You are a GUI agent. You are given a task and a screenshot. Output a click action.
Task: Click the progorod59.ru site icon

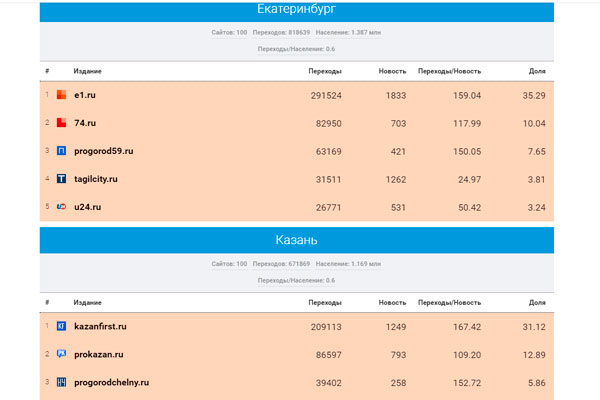[61, 151]
